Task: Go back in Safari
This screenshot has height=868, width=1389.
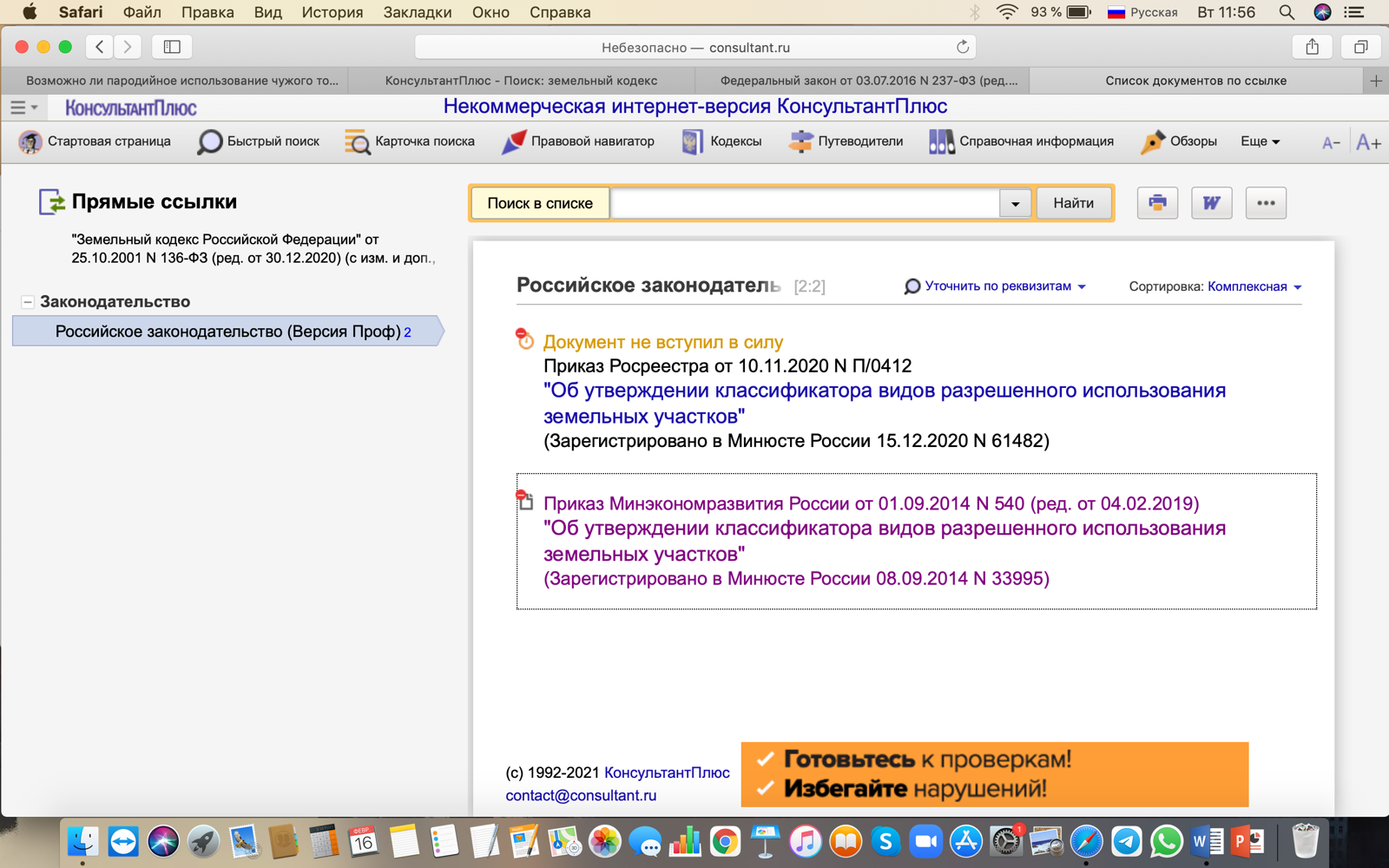Action: [100, 47]
